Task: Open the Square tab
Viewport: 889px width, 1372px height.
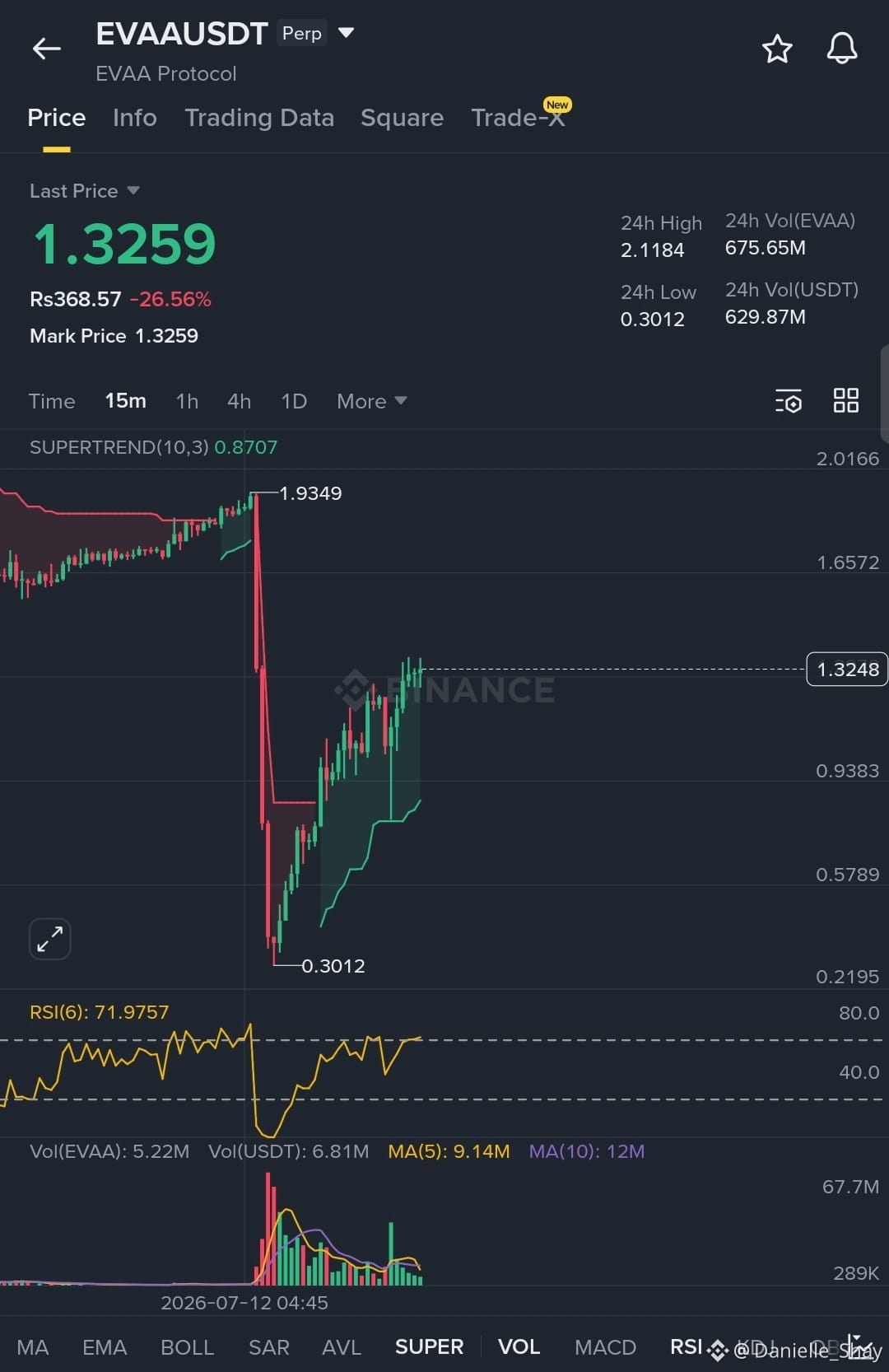Action: tap(402, 118)
